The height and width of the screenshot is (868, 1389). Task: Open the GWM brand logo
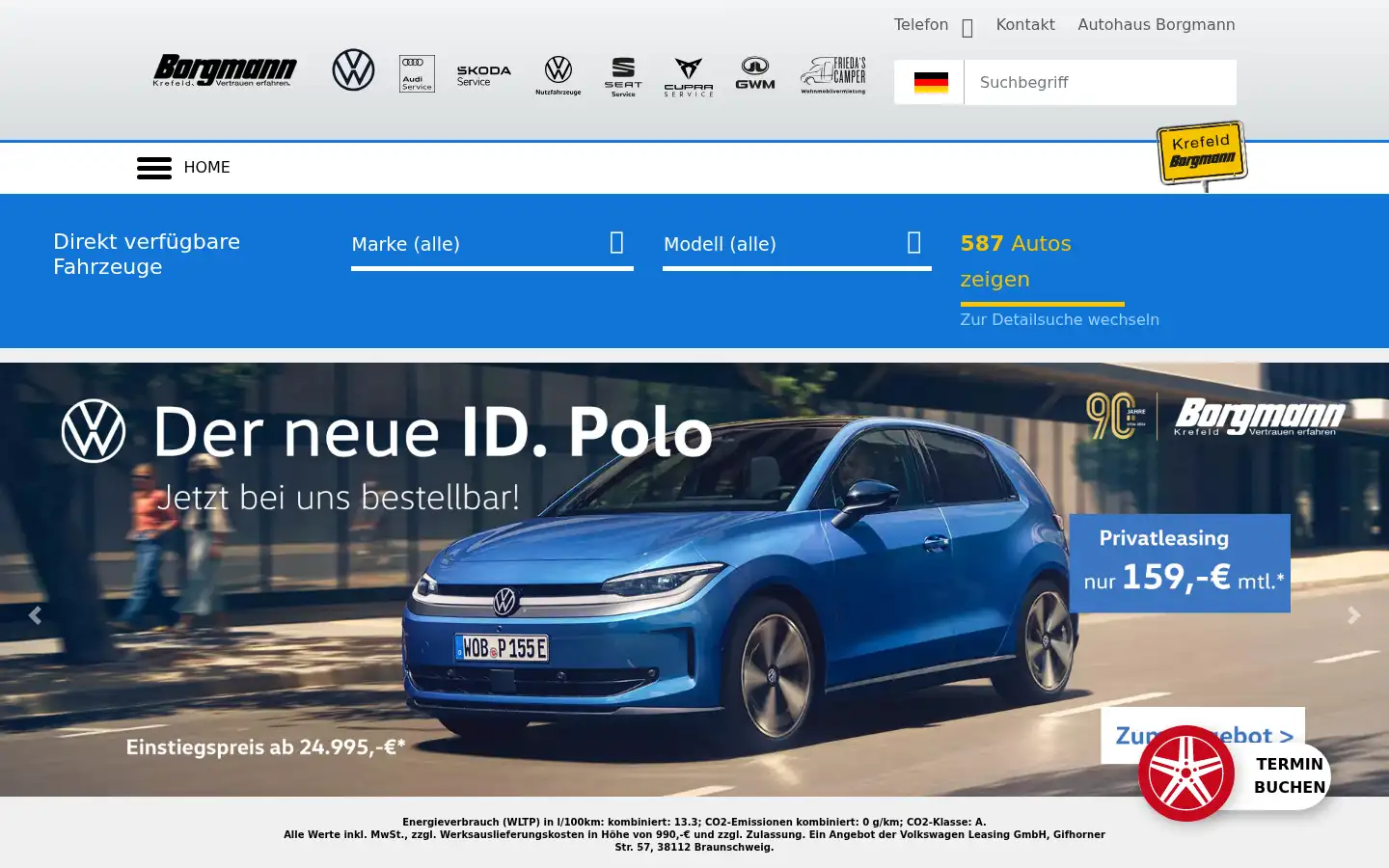point(755,72)
